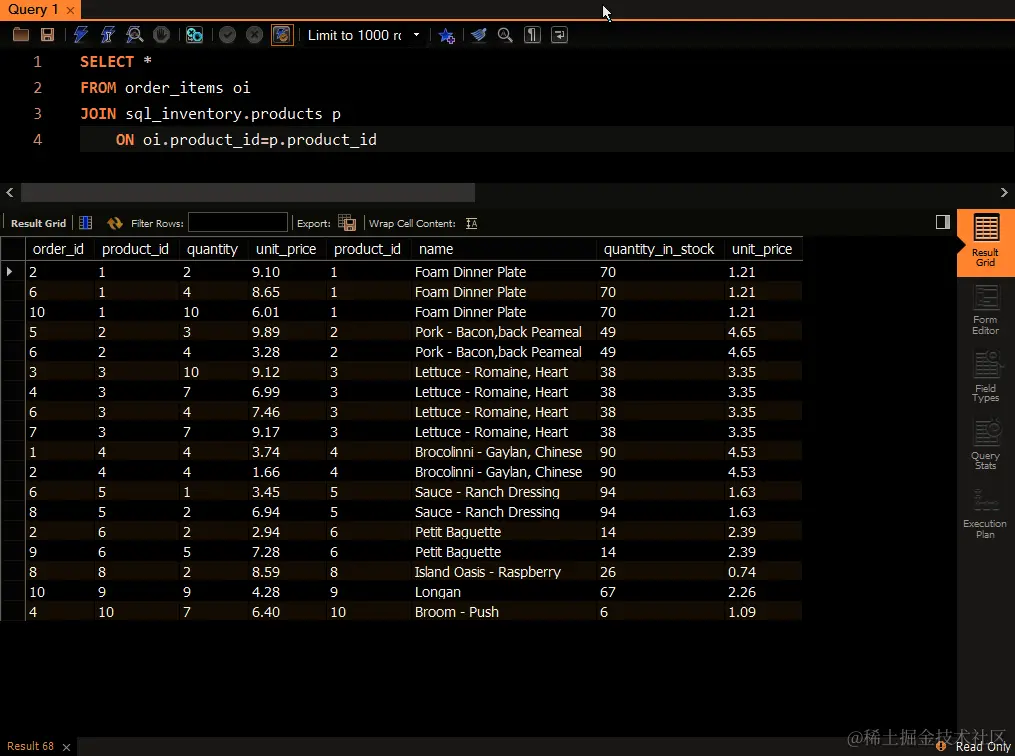Open Query Stats side panel
1015x756 pixels.
985,445
